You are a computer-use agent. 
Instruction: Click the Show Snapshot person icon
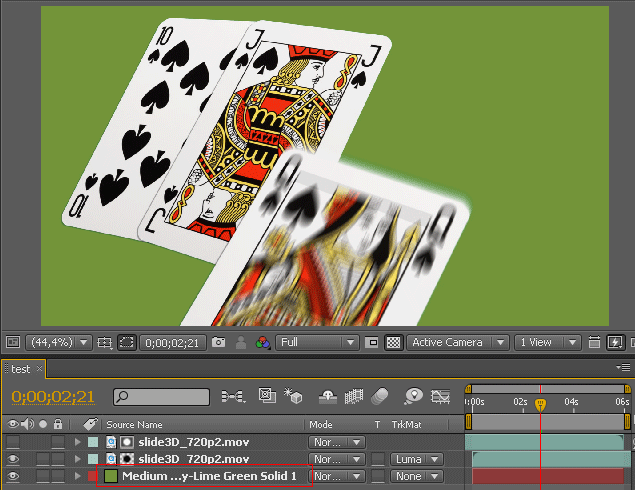[x=241, y=343]
